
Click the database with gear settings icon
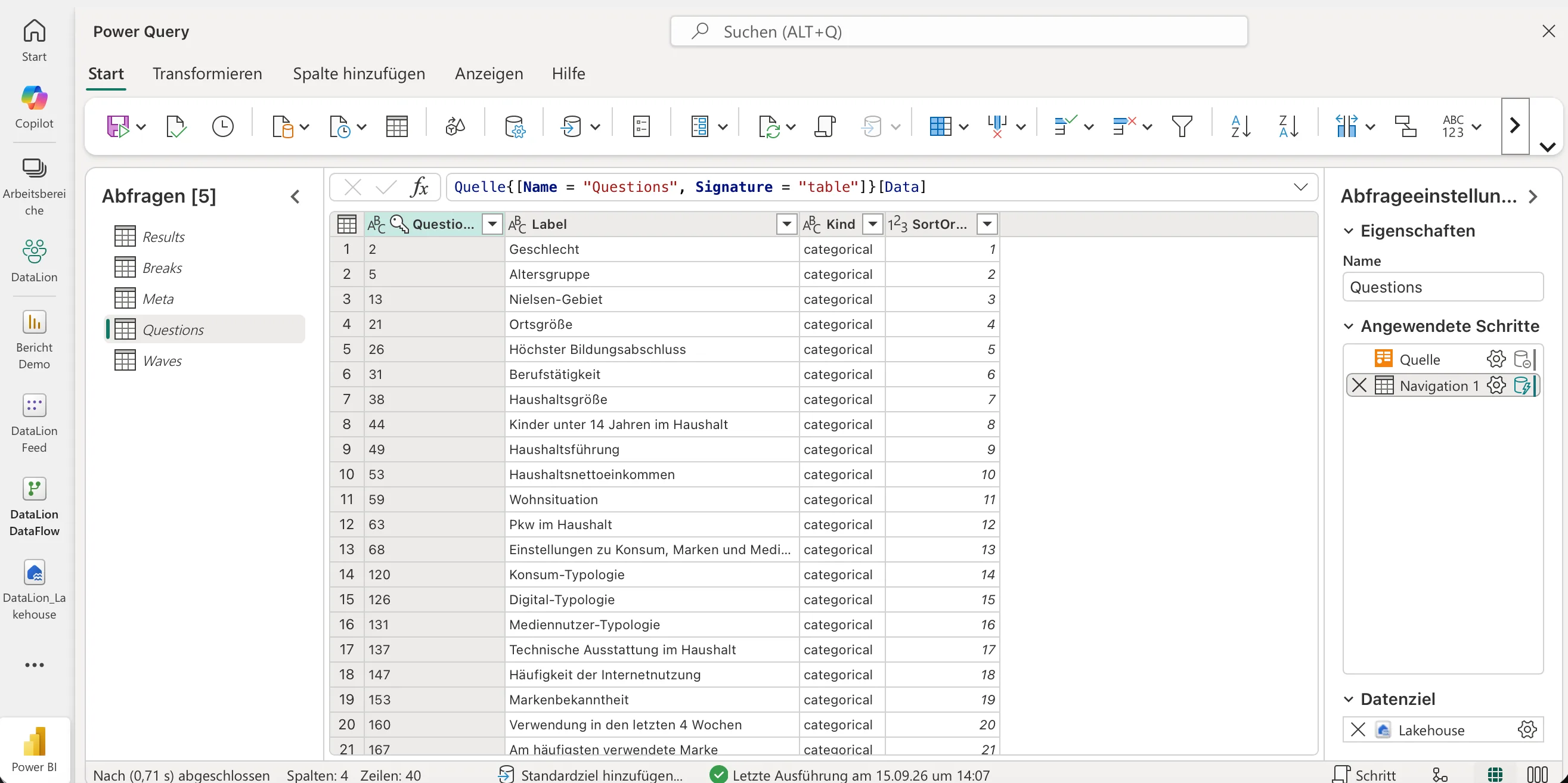pyautogui.click(x=515, y=126)
